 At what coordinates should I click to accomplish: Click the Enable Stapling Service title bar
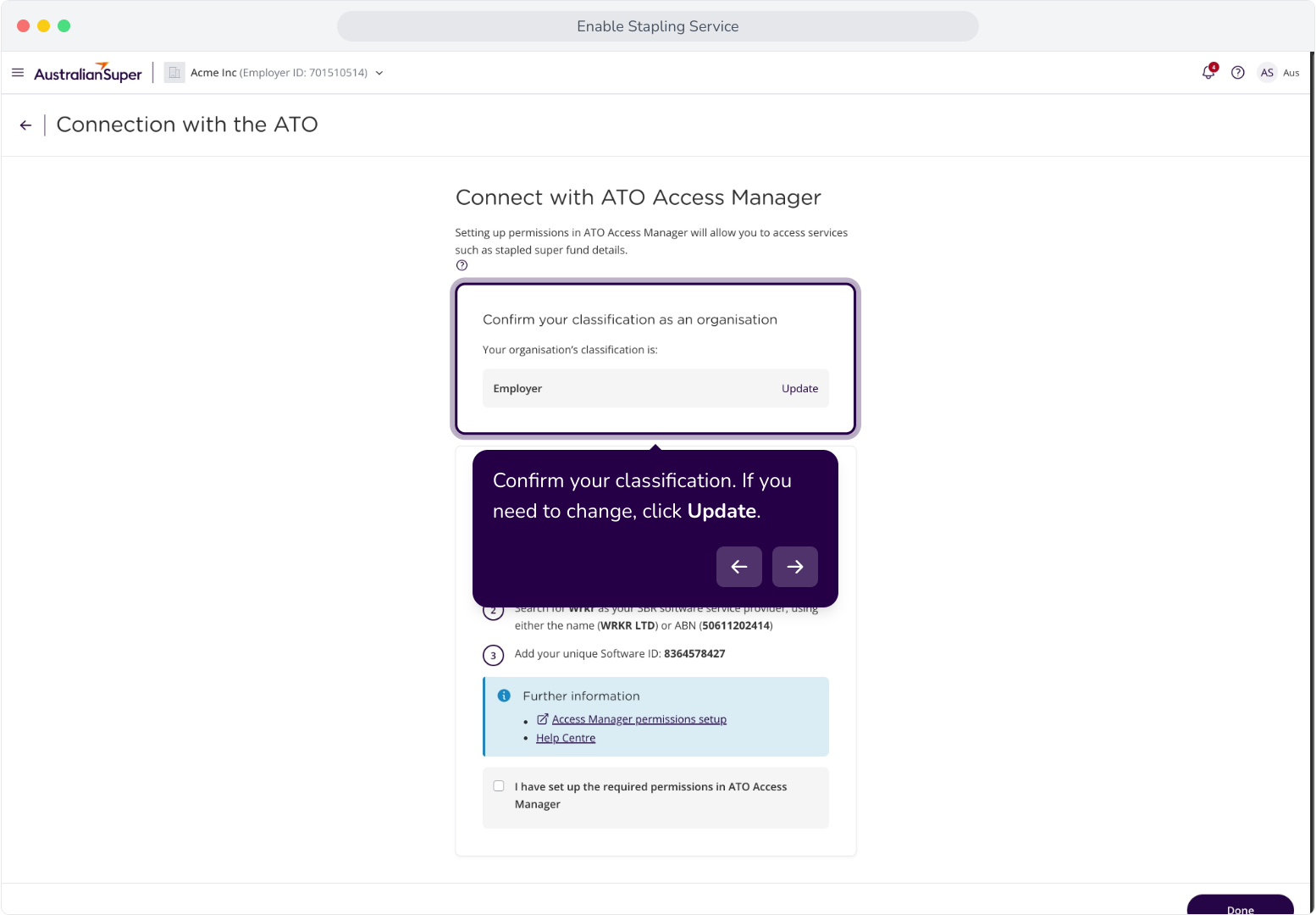658,26
